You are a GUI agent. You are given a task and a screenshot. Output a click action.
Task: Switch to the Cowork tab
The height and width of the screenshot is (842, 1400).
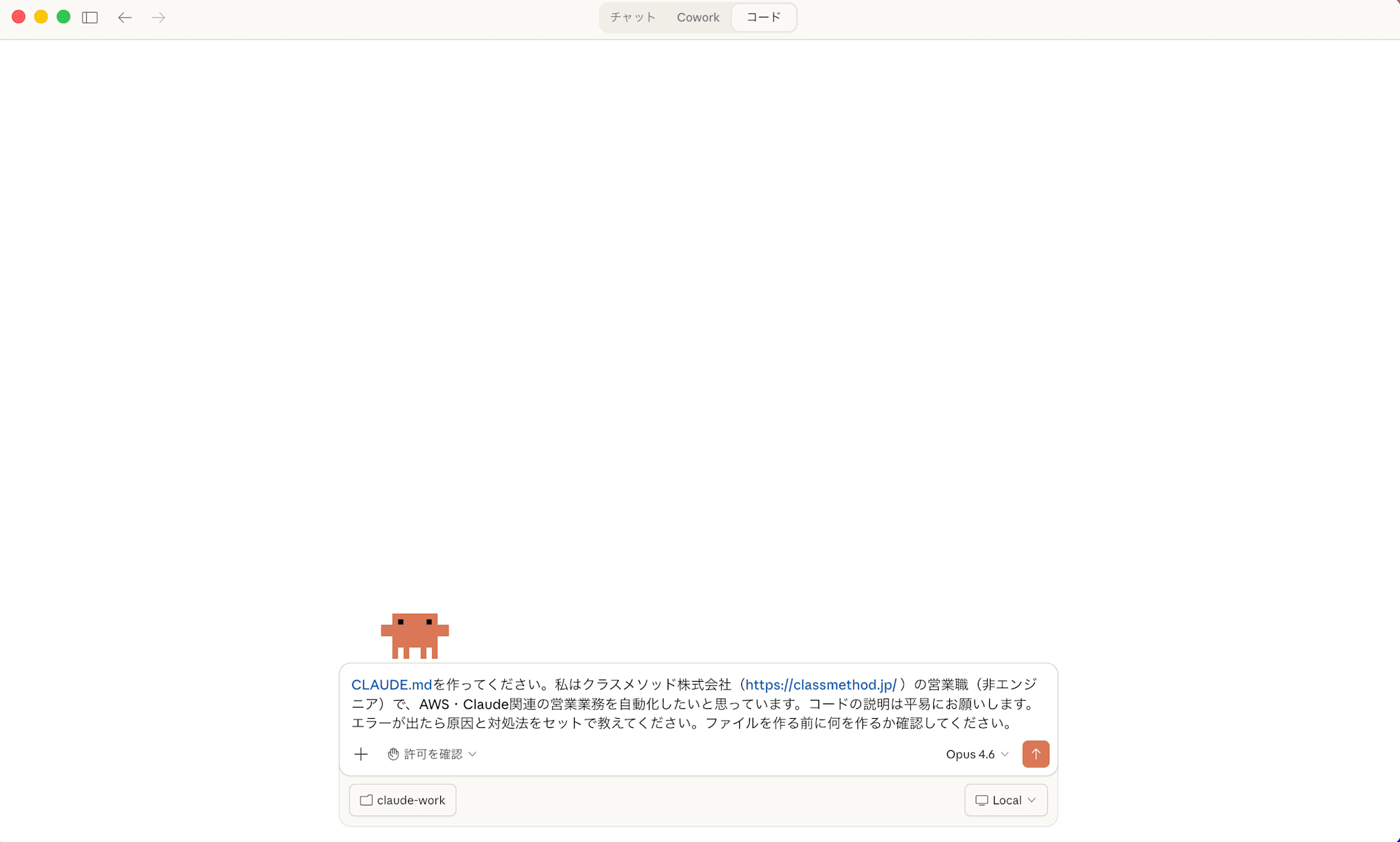[698, 17]
